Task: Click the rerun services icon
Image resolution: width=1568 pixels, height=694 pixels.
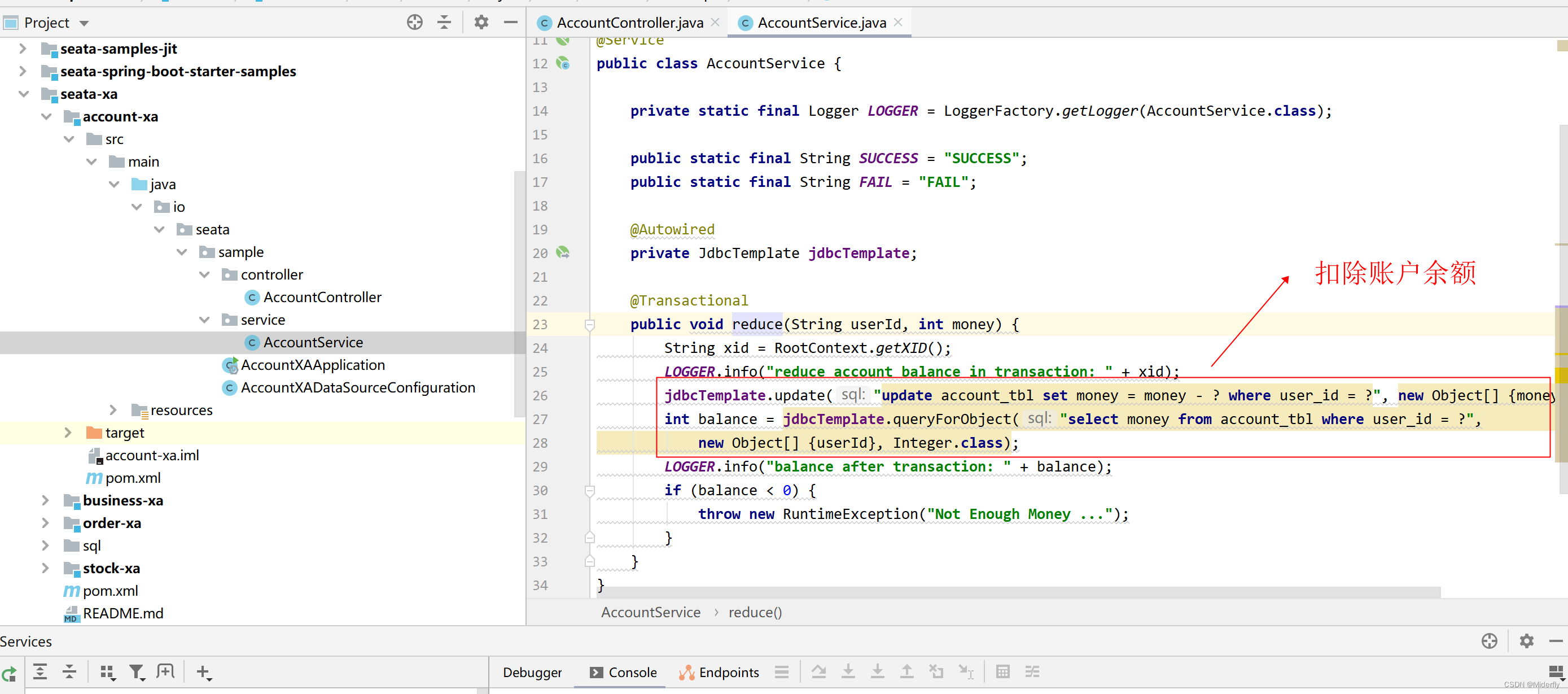Action: [x=9, y=673]
